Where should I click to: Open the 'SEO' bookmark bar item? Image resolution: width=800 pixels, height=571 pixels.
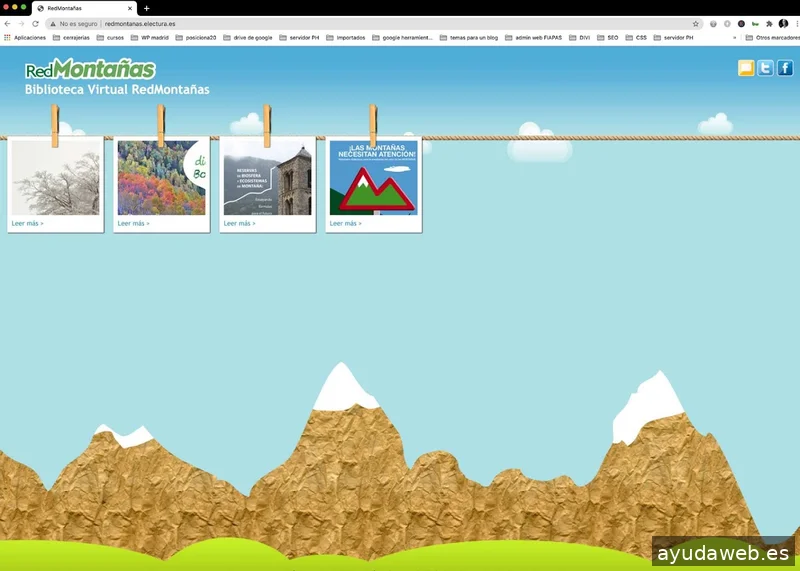[x=607, y=37]
